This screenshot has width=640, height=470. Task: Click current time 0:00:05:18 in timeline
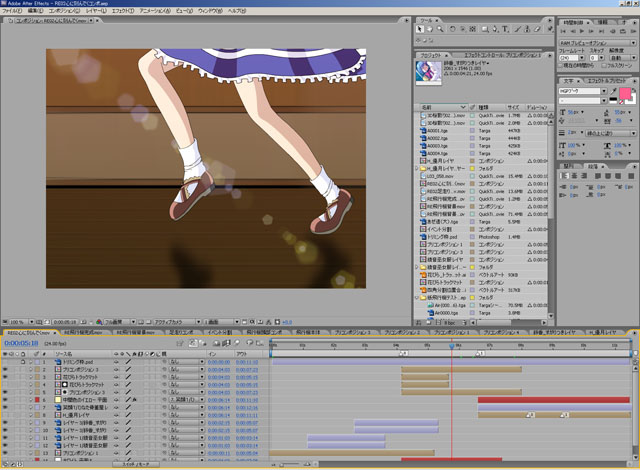pos(21,344)
